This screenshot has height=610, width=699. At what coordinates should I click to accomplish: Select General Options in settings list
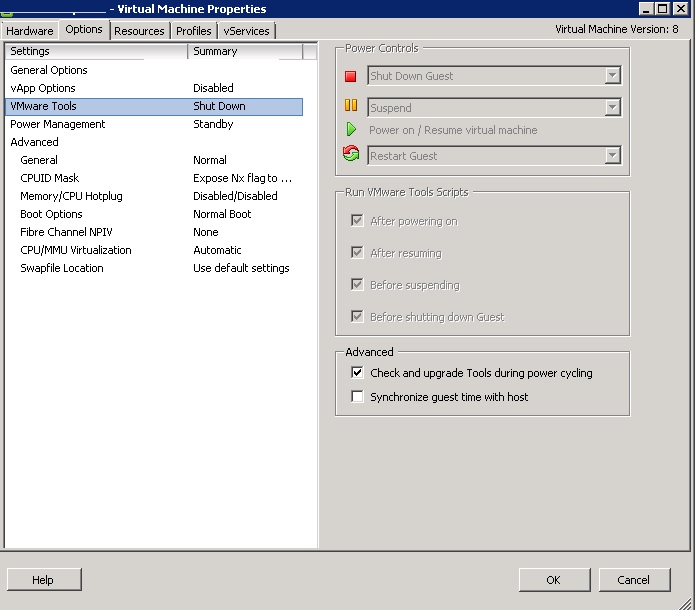click(x=154, y=70)
